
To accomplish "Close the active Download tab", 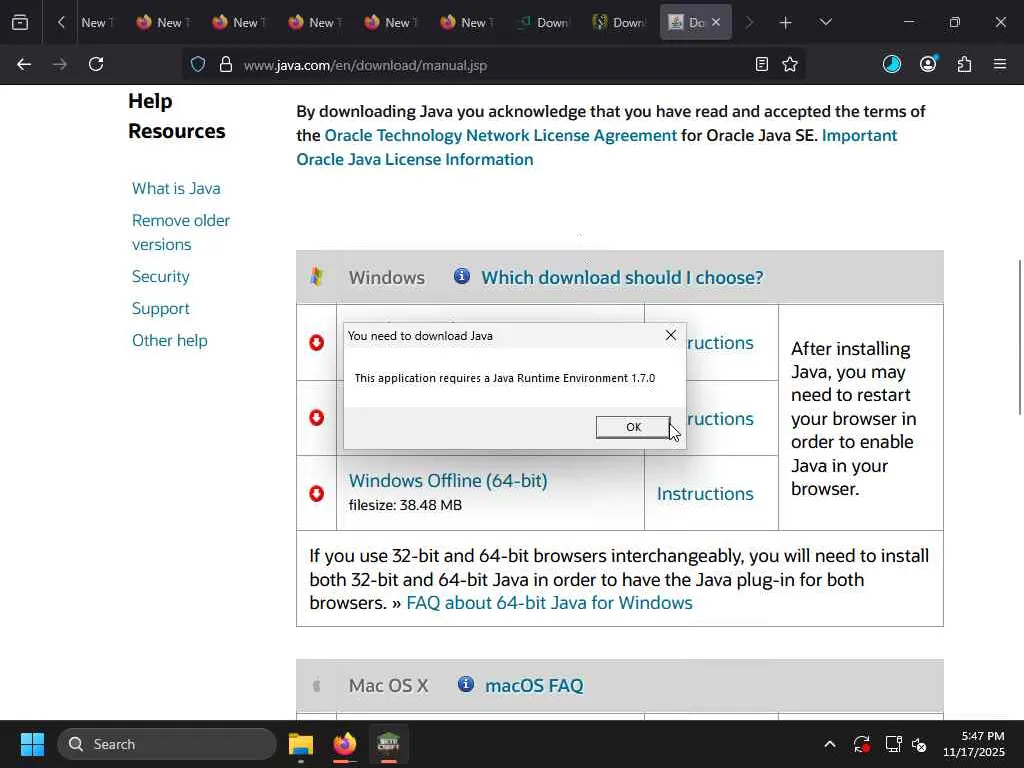I will pos(716,22).
